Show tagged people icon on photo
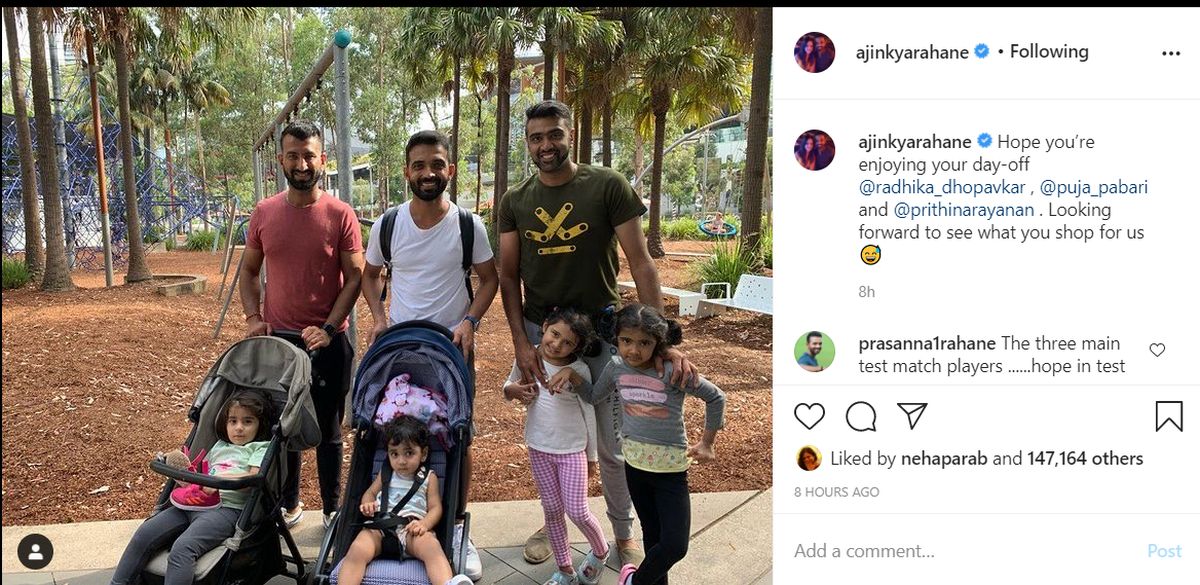The image size is (1200, 585). point(35,551)
